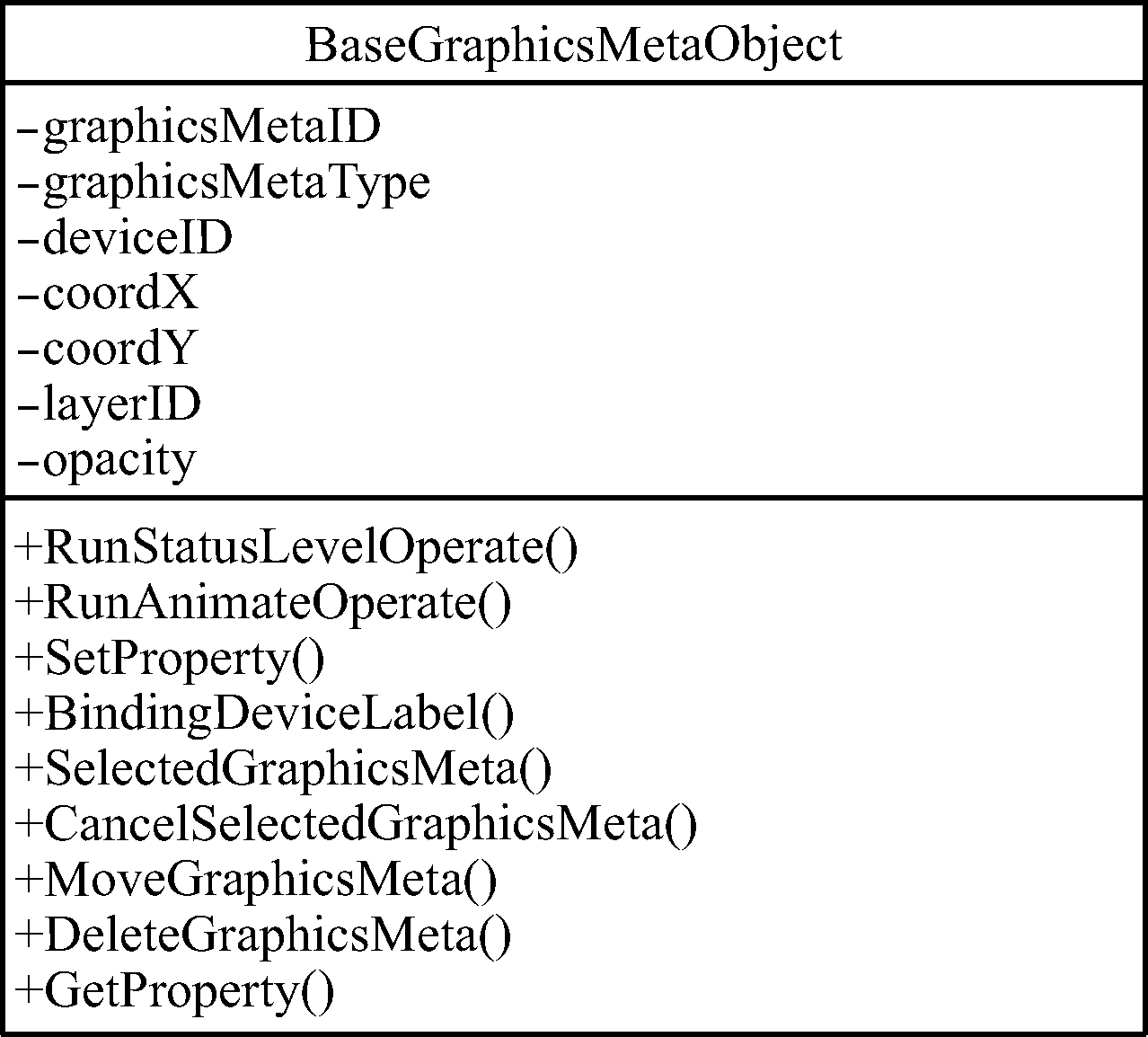Click the plus sign before GetProperty()
Image resolution: width=1148 pixels, height=1037 pixels.
28,991
